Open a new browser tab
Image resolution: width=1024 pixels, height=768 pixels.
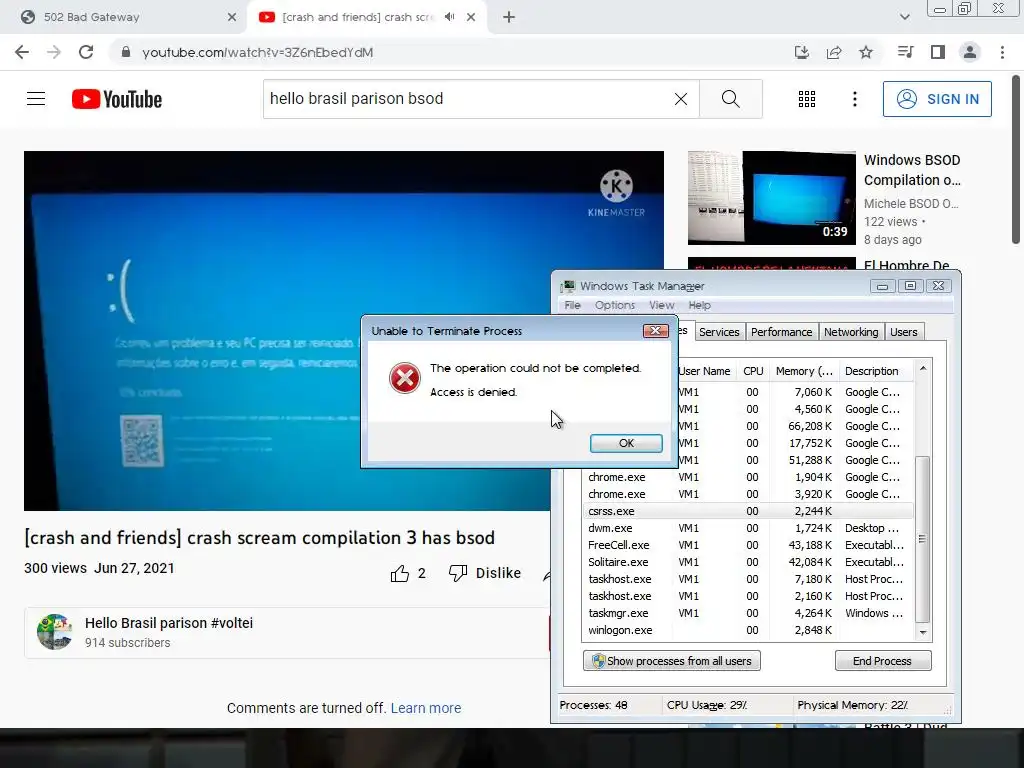pyautogui.click(x=509, y=17)
